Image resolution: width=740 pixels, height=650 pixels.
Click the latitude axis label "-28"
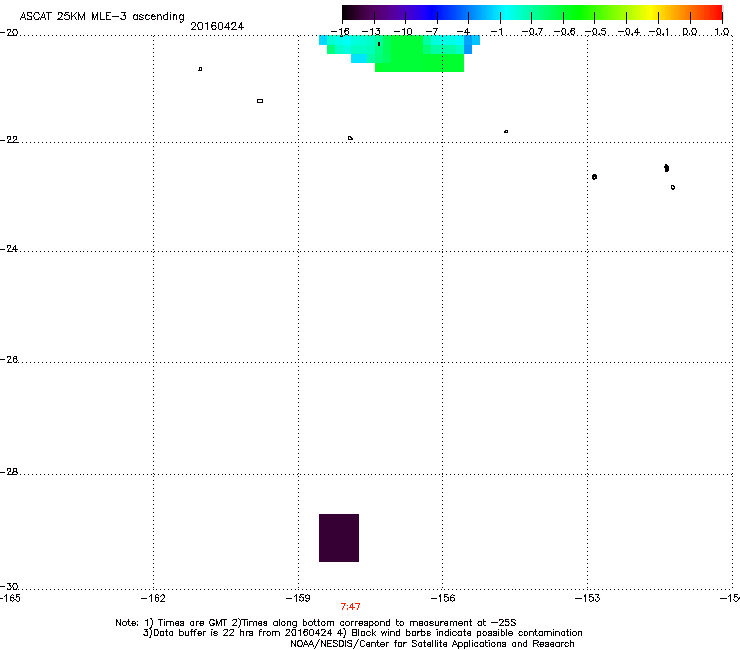click(x=9, y=472)
